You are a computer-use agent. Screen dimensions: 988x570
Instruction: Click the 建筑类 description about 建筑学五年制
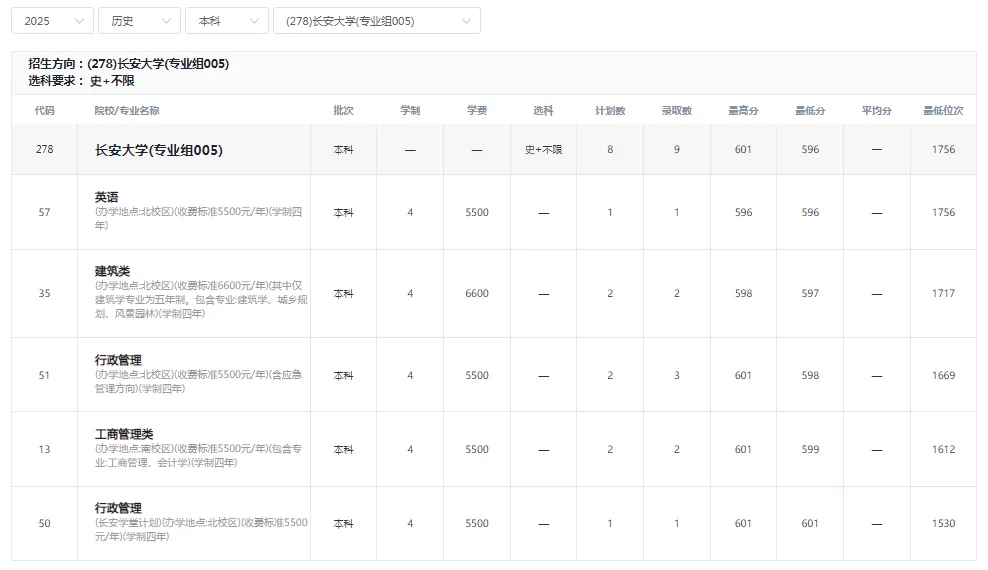coord(201,299)
